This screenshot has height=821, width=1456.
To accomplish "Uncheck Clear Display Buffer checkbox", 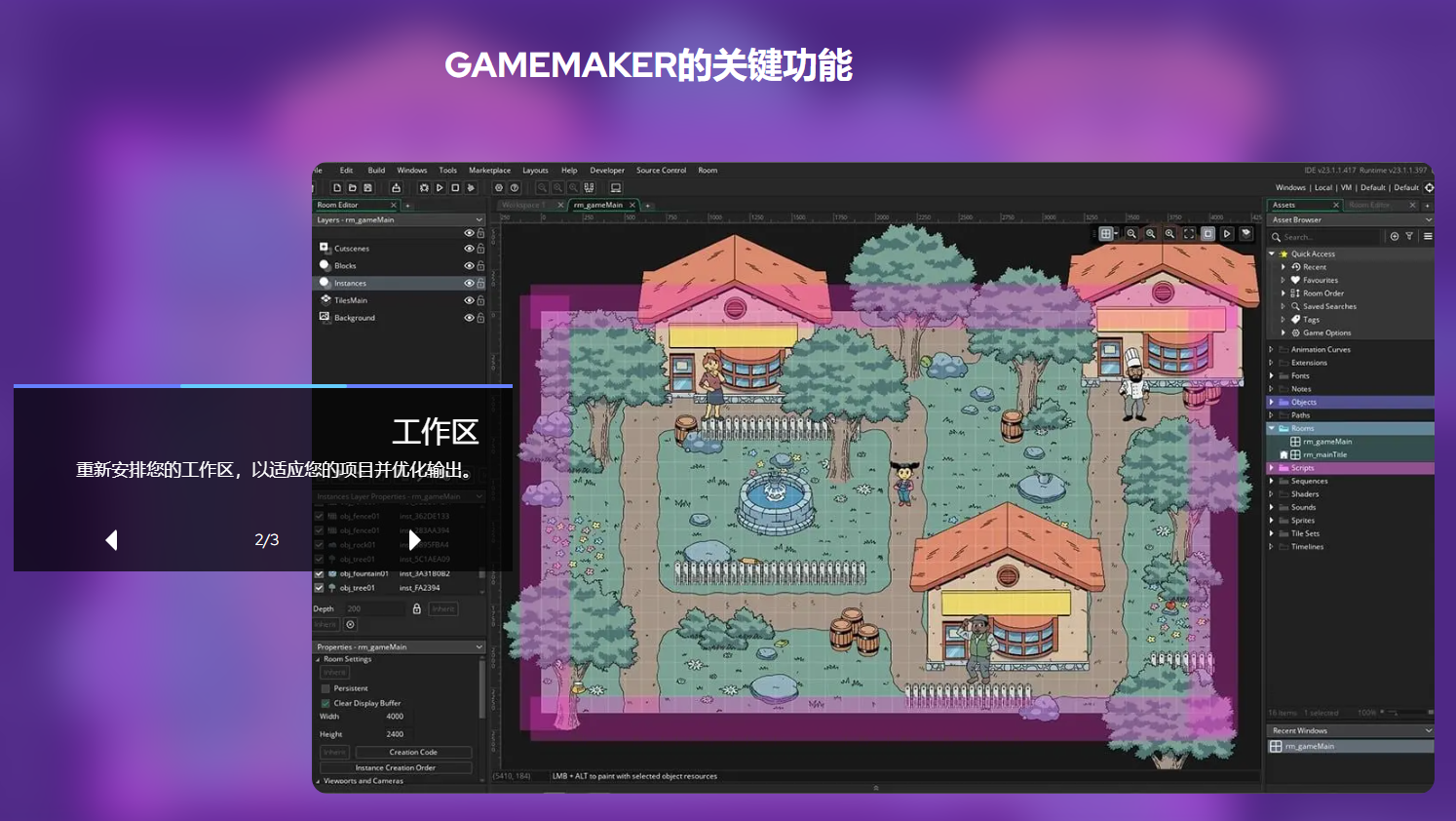I will tap(326, 703).
